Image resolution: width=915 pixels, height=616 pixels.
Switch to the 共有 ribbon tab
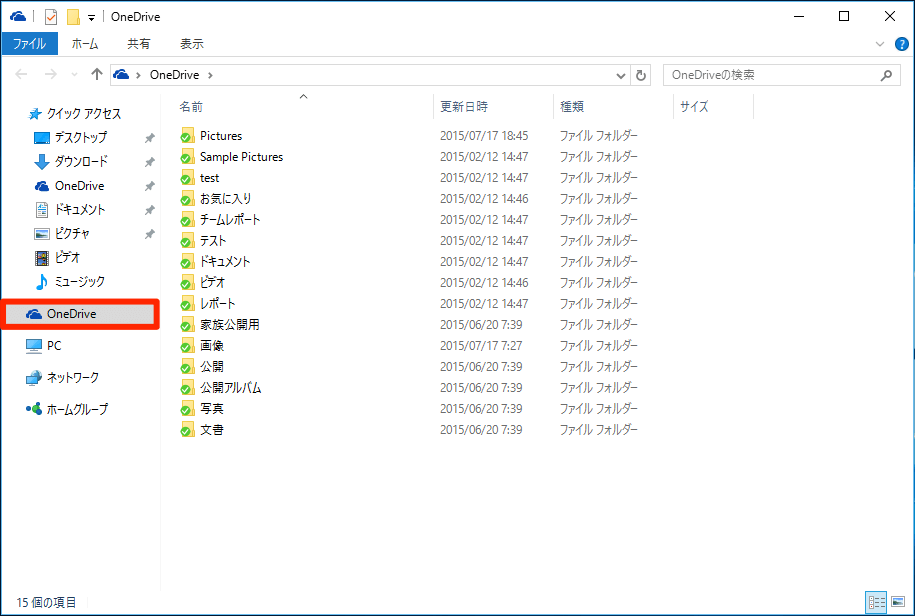139,44
